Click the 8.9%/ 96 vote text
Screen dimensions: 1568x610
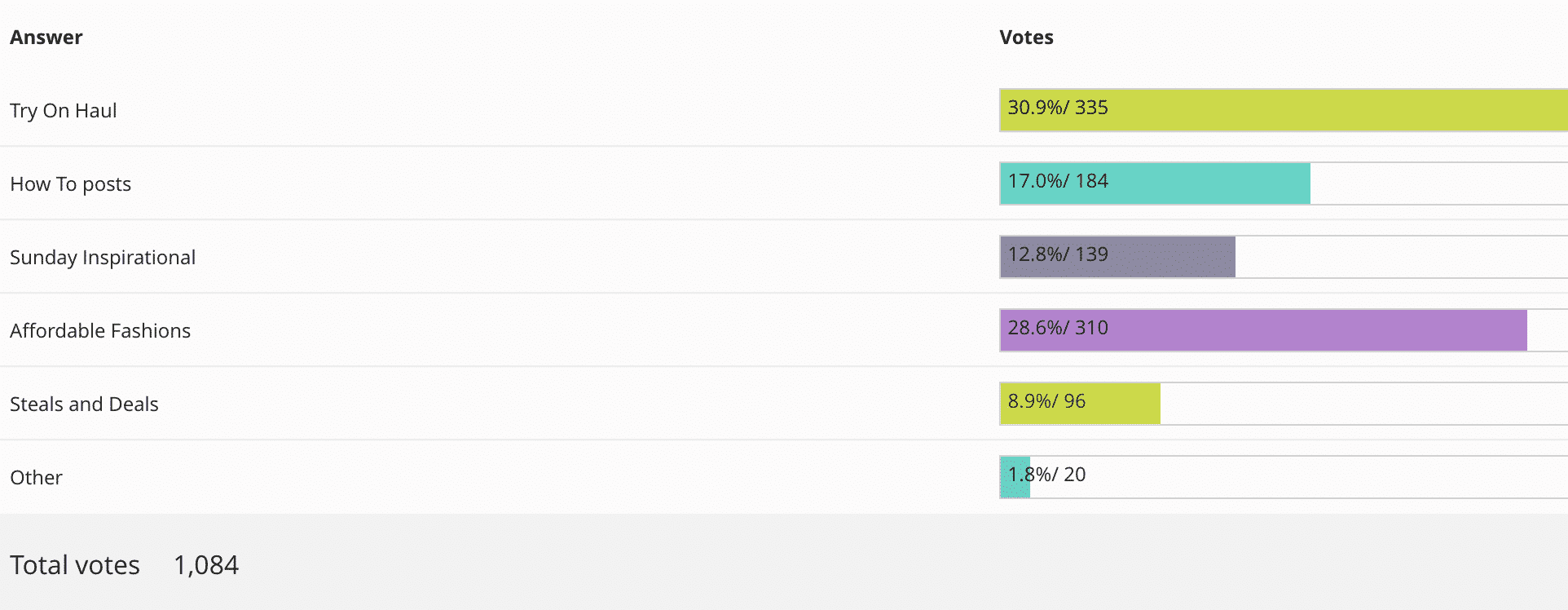(1046, 401)
